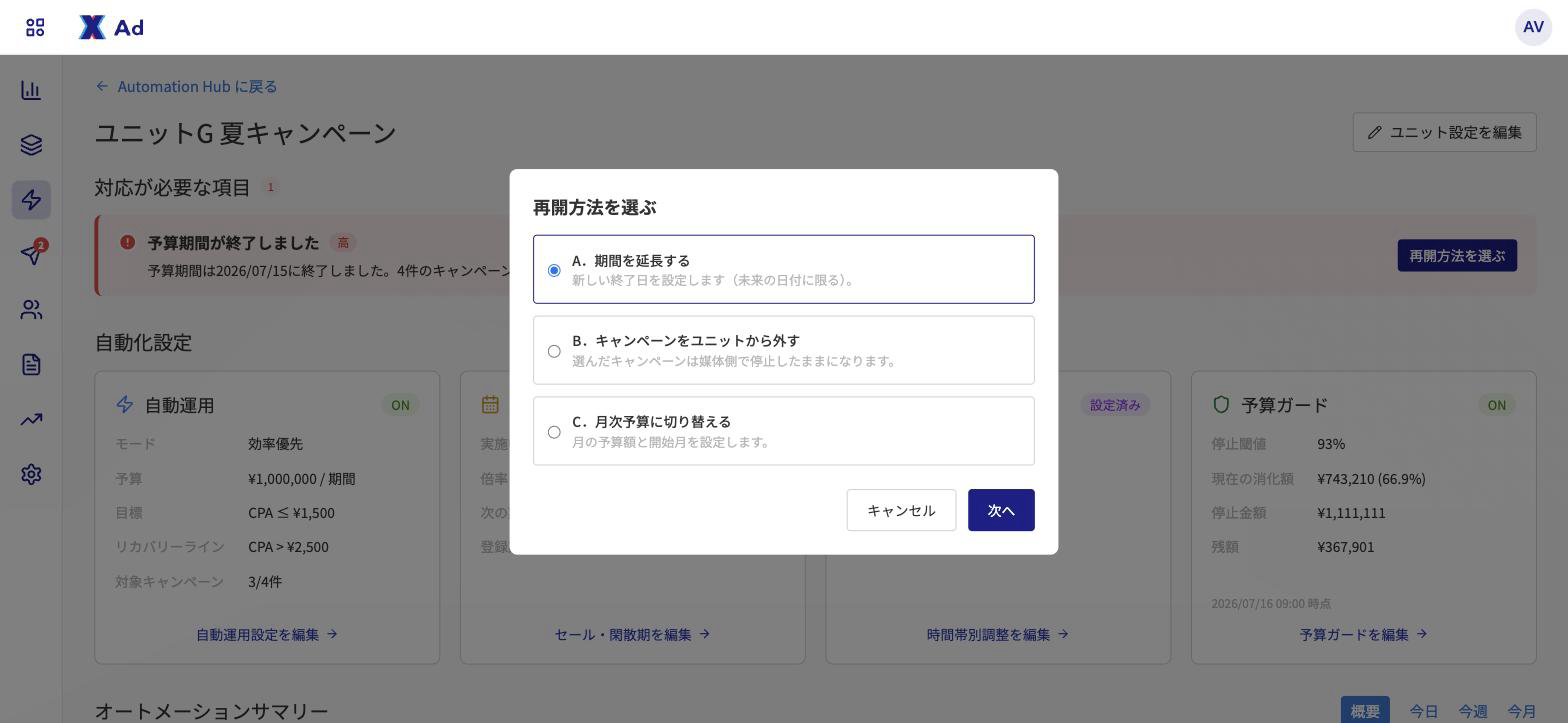Open the AV user avatar

1533,27
